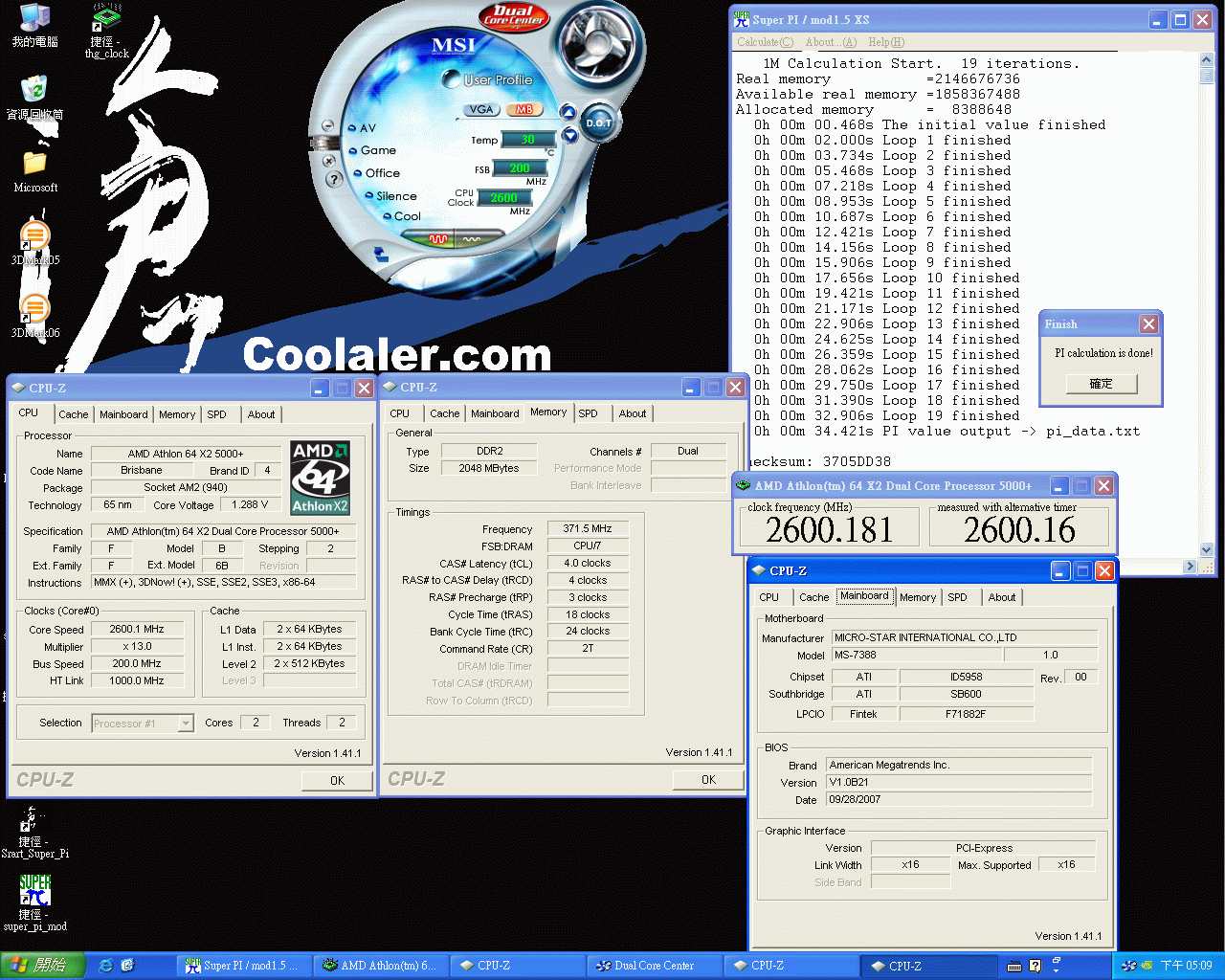Click the blue up arrow beside D.O.T
Image resolution: width=1225 pixels, height=980 pixels.
pyautogui.click(x=568, y=113)
